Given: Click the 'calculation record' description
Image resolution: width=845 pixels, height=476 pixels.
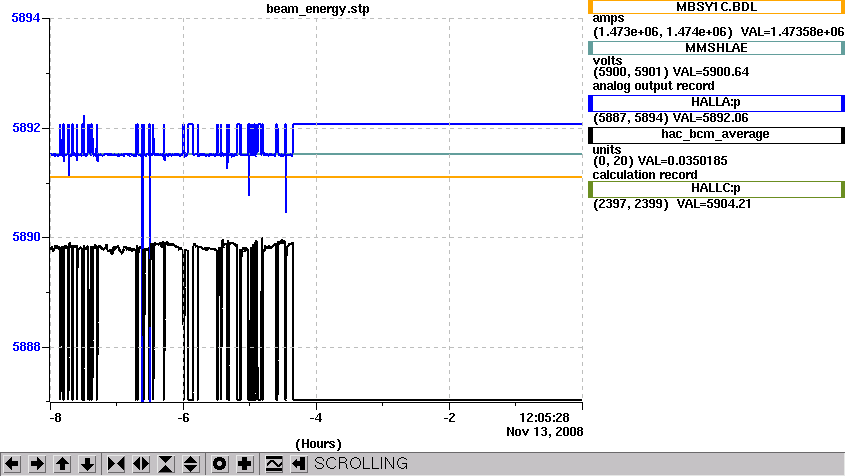Looking at the screenshot, I should tap(645, 175).
